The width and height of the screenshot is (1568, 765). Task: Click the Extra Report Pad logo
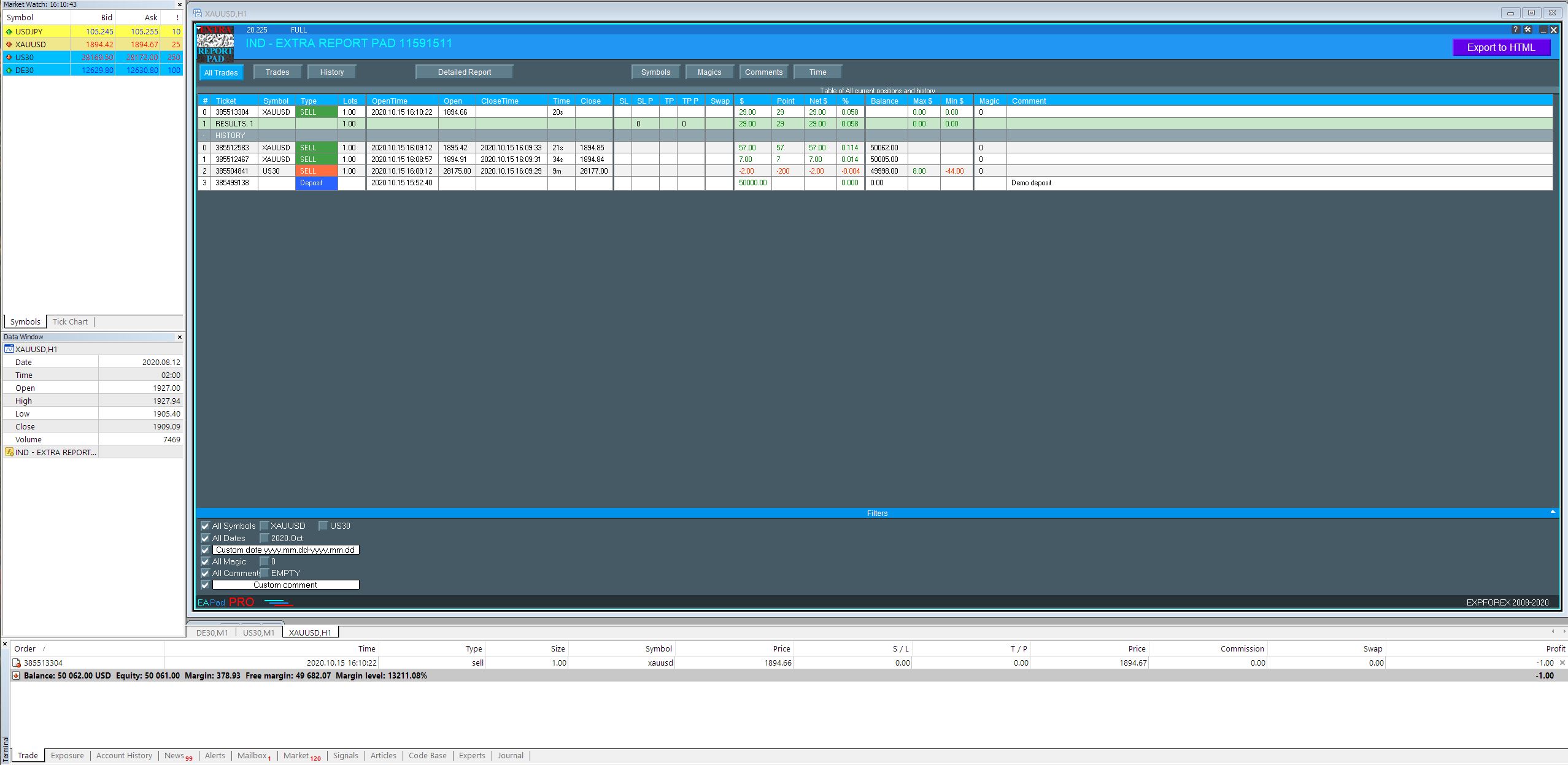[215, 44]
